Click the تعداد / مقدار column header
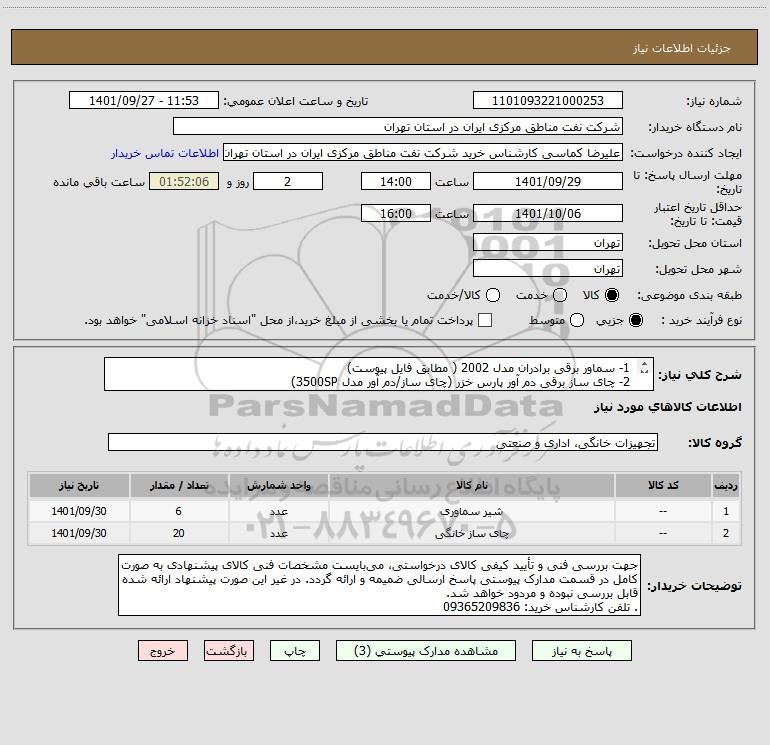 pos(179,485)
